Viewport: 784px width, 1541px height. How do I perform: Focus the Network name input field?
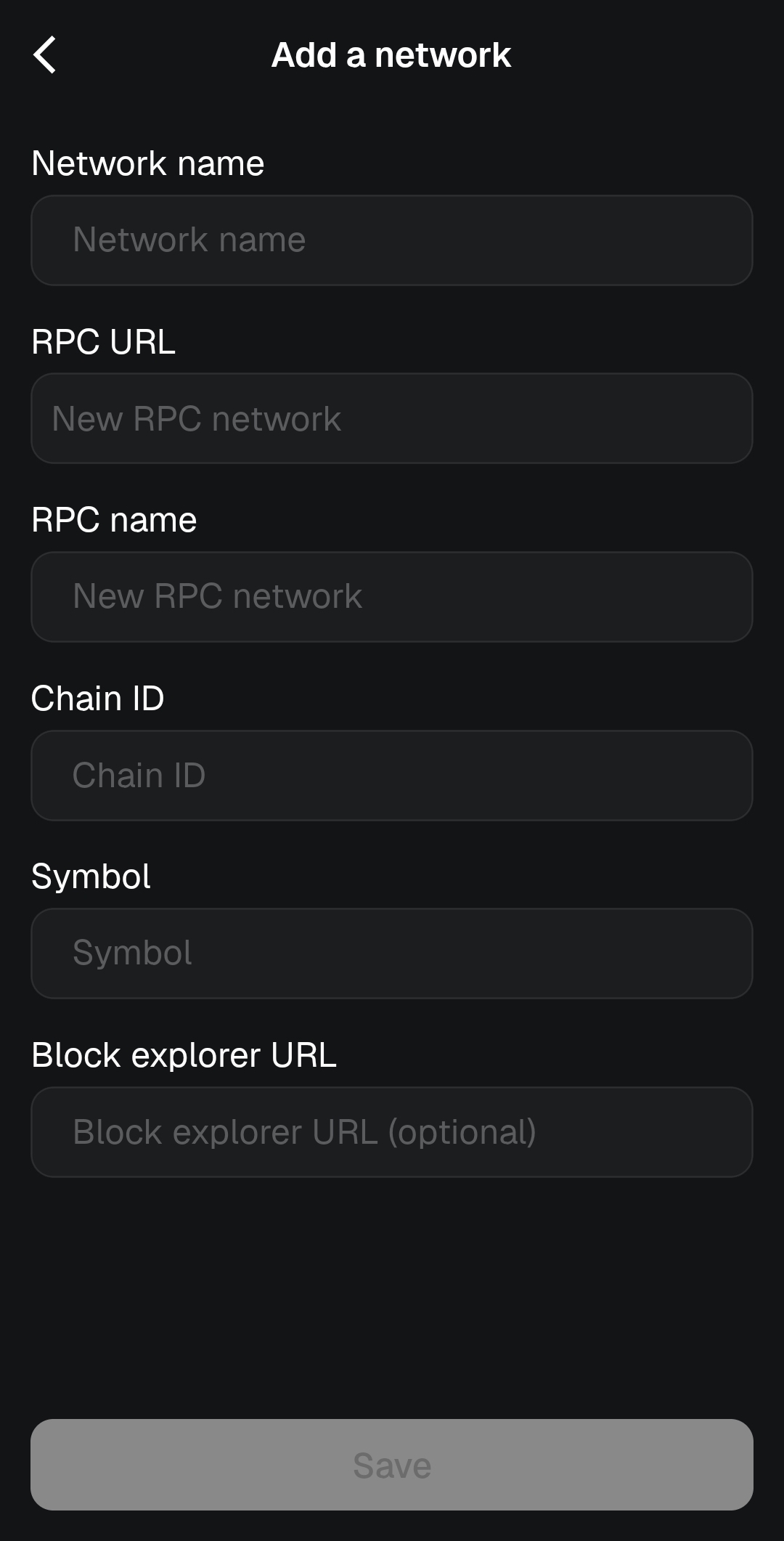(392, 240)
